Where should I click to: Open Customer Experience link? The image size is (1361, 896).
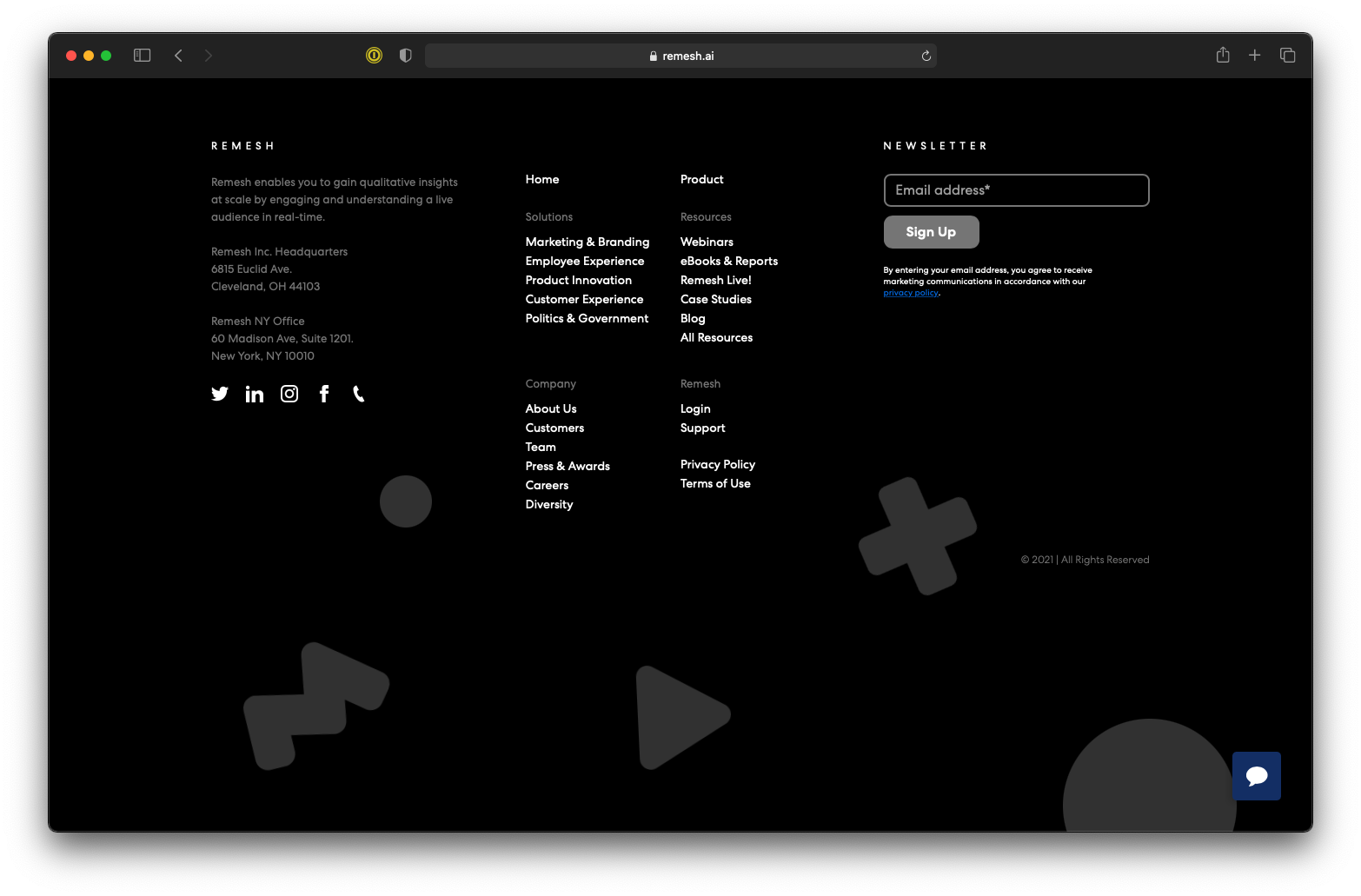click(x=585, y=300)
